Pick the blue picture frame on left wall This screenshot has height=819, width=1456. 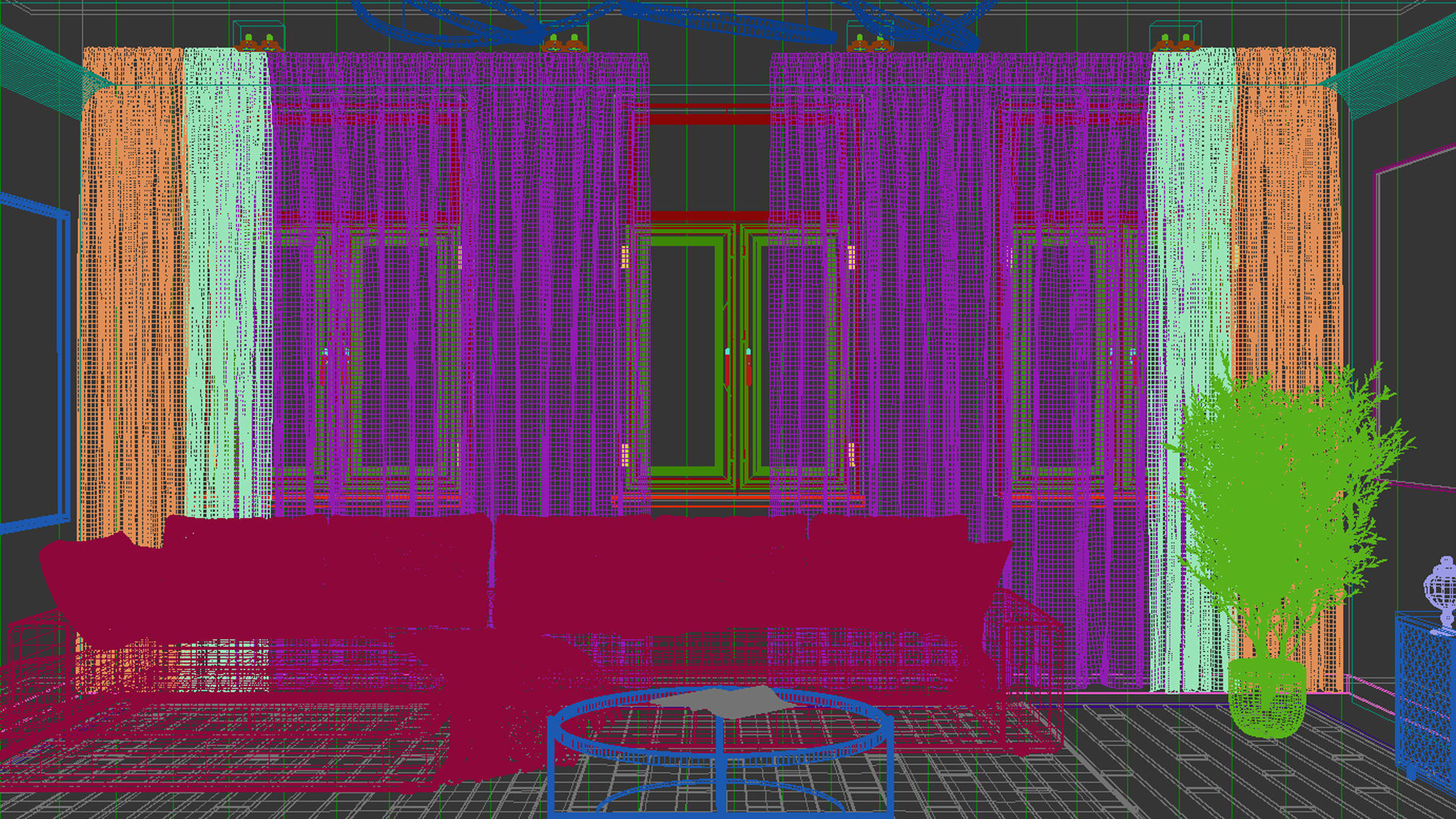pos(34,362)
